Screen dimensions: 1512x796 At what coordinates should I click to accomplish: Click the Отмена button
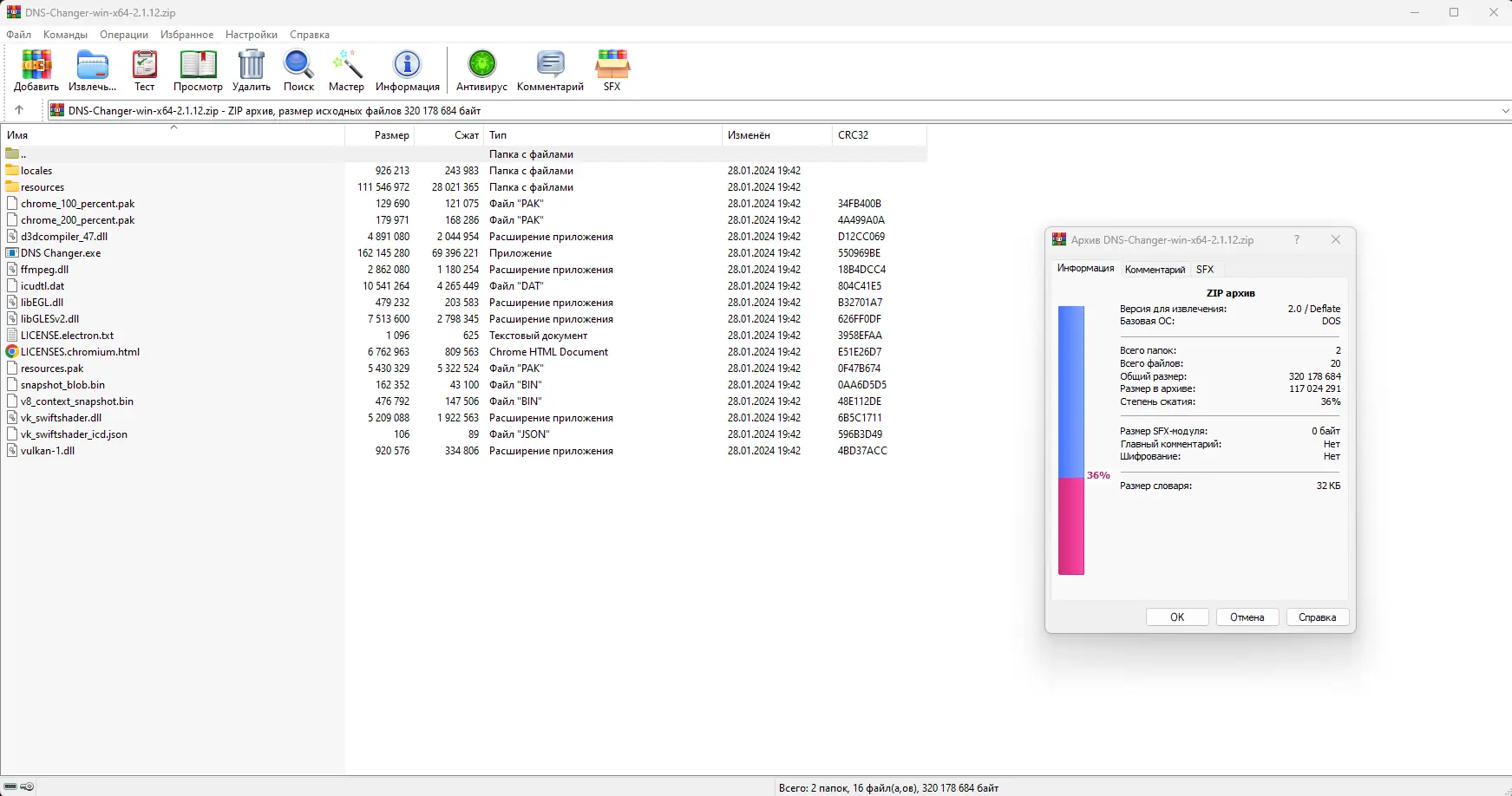pos(1247,617)
